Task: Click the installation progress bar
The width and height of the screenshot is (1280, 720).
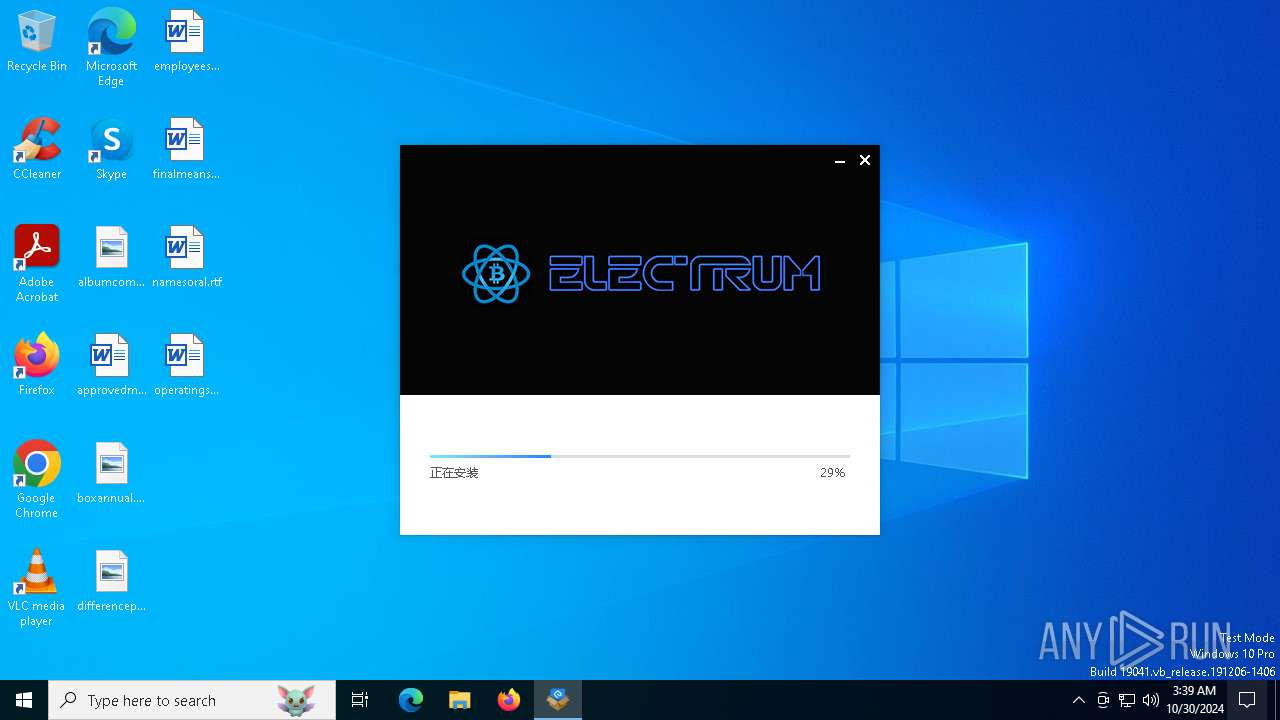Action: pyautogui.click(x=640, y=456)
